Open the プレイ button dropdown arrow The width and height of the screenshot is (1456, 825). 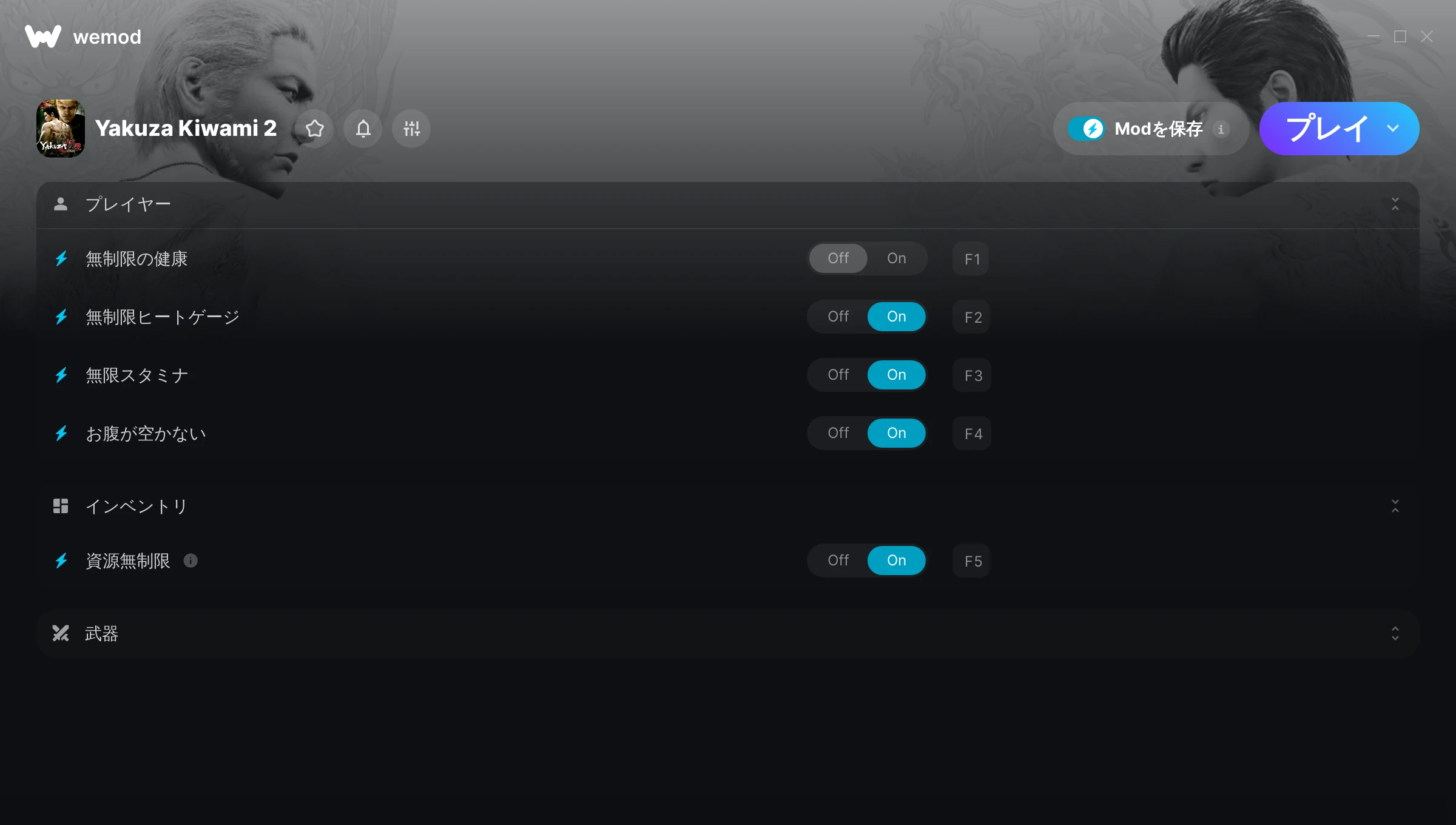1393,129
